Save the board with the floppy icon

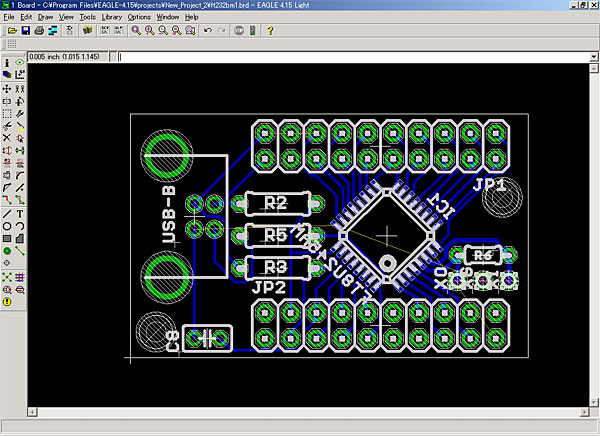click(25, 31)
